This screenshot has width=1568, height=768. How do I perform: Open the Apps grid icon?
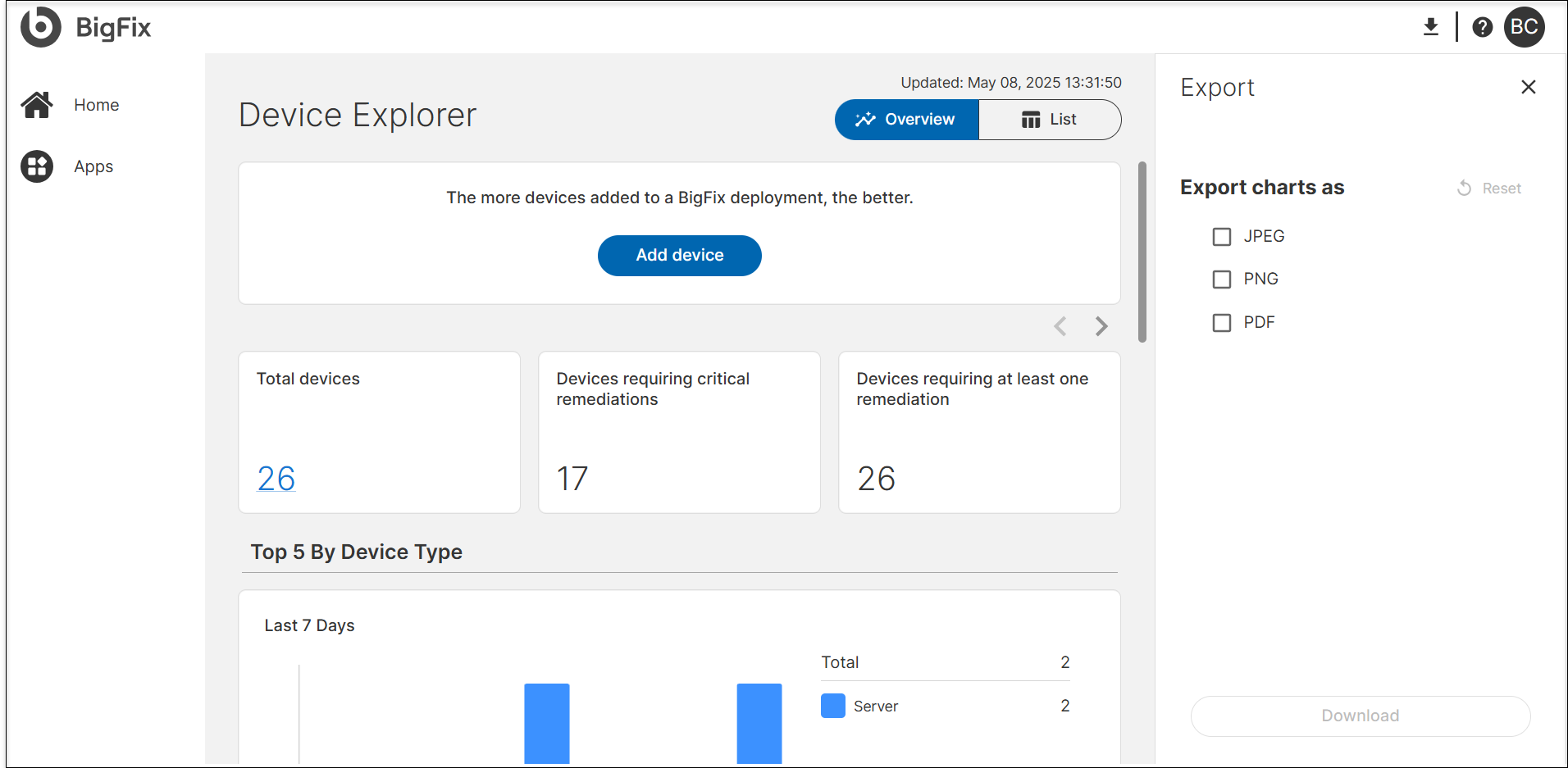[x=37, y=166]
